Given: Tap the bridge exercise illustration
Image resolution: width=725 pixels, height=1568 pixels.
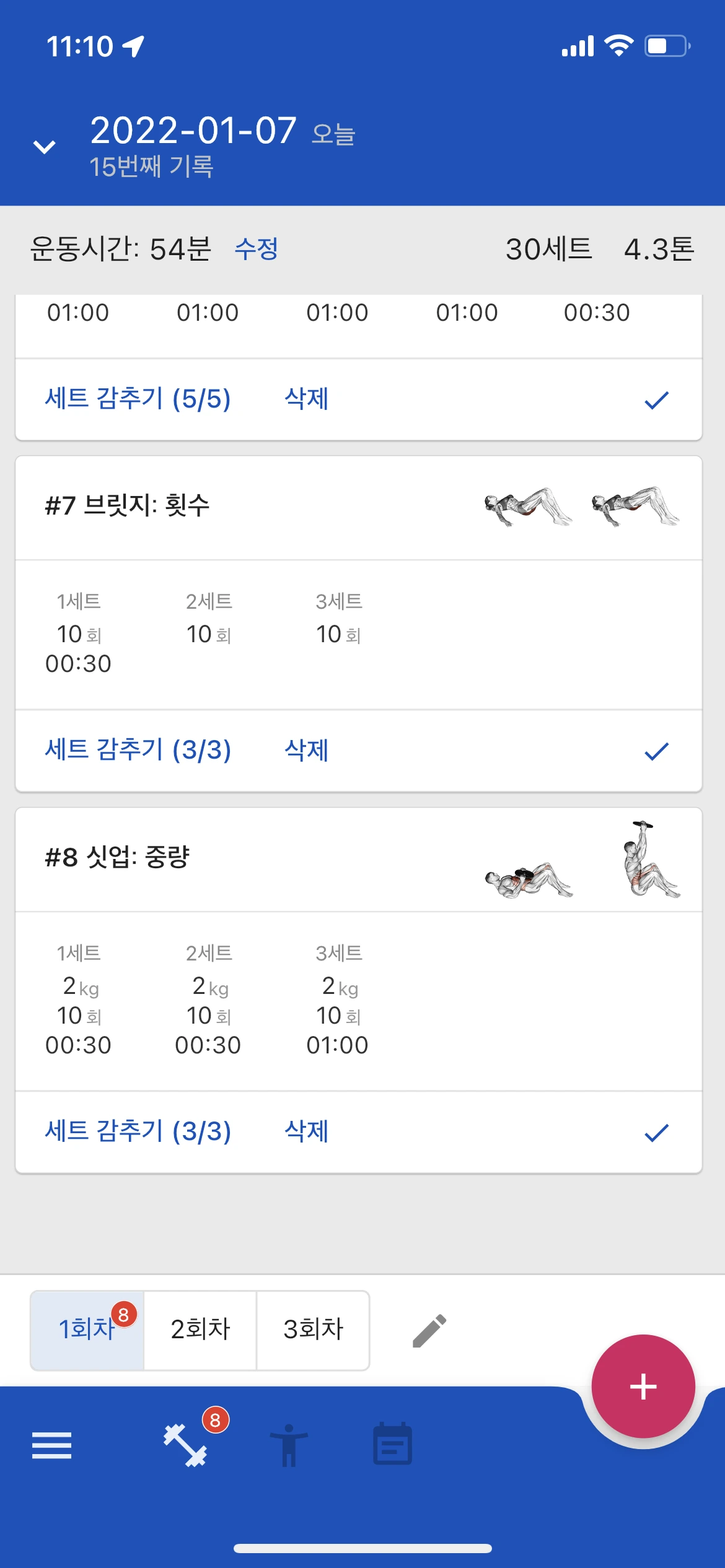Looking at the screenshot, I should click(581, 507).
